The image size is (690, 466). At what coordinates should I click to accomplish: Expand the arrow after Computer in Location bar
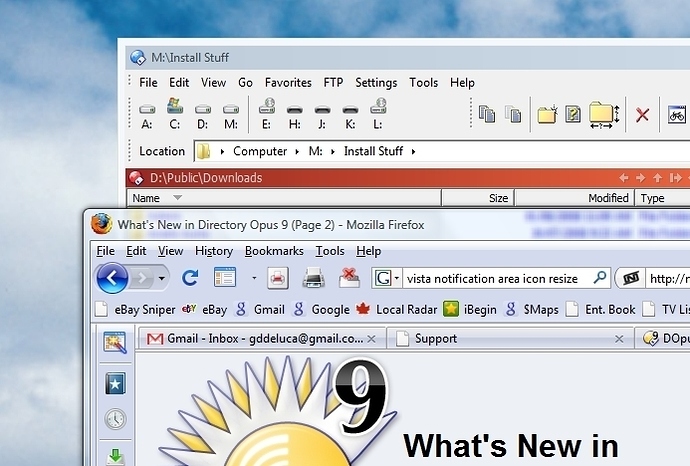(297, 152)
